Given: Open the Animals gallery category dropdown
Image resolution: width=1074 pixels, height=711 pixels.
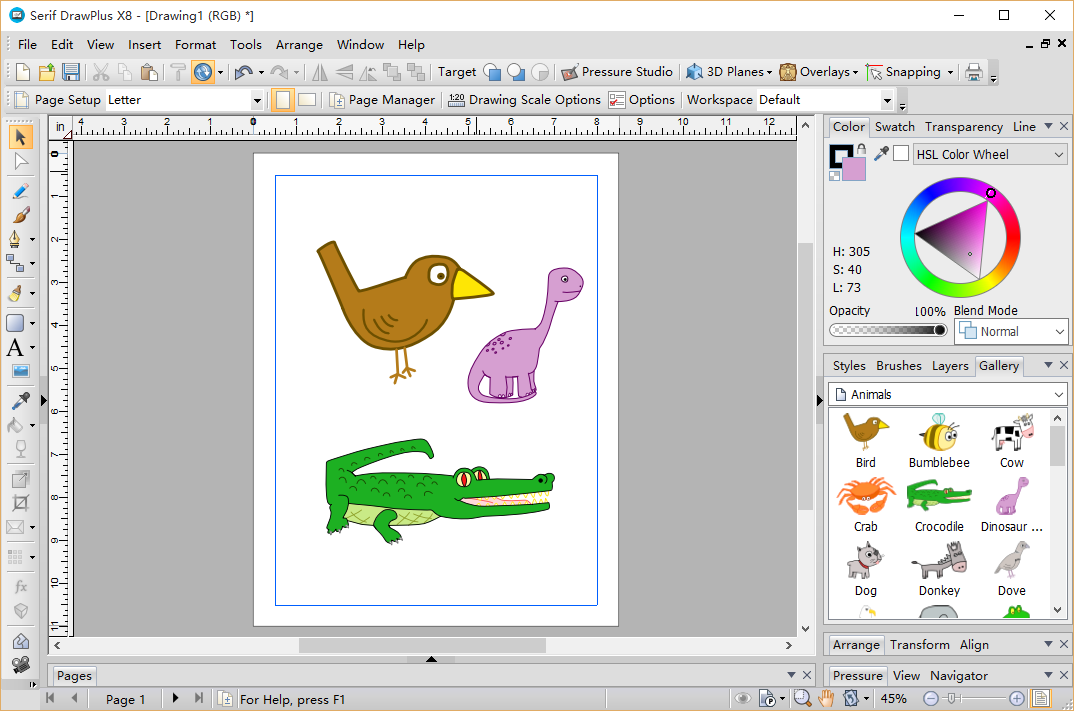Looking at the screenshot, I should pos(946,394).
